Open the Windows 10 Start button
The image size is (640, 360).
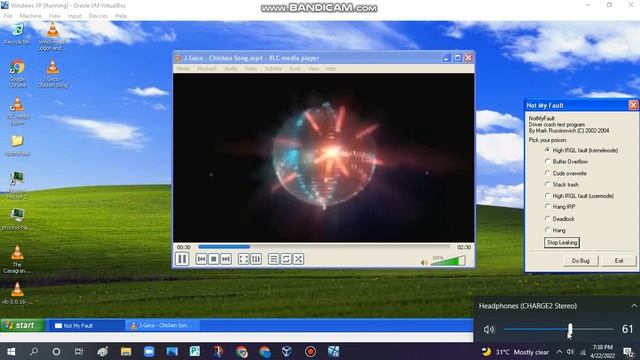[x=11, y=351]
